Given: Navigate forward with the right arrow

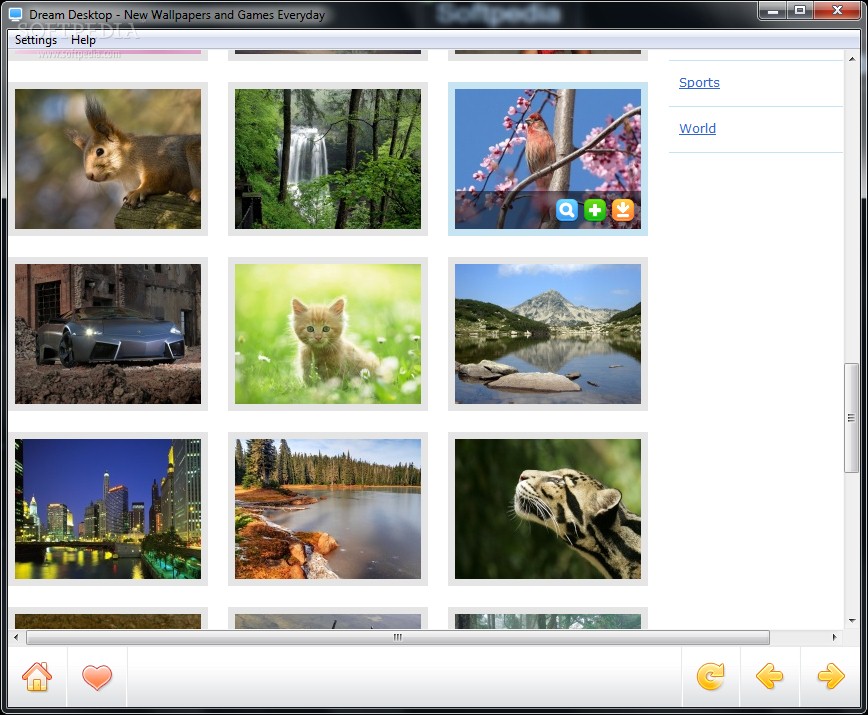Looking at the screenshot, I should (830, 676).
